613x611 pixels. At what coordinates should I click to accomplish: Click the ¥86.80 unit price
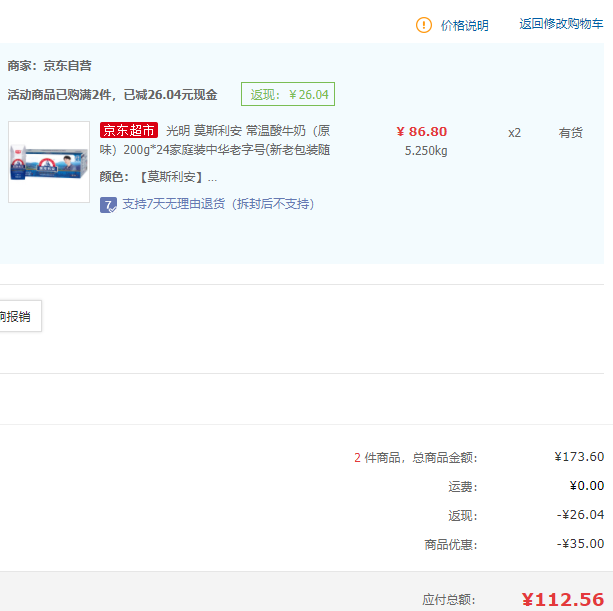point(421,132)
